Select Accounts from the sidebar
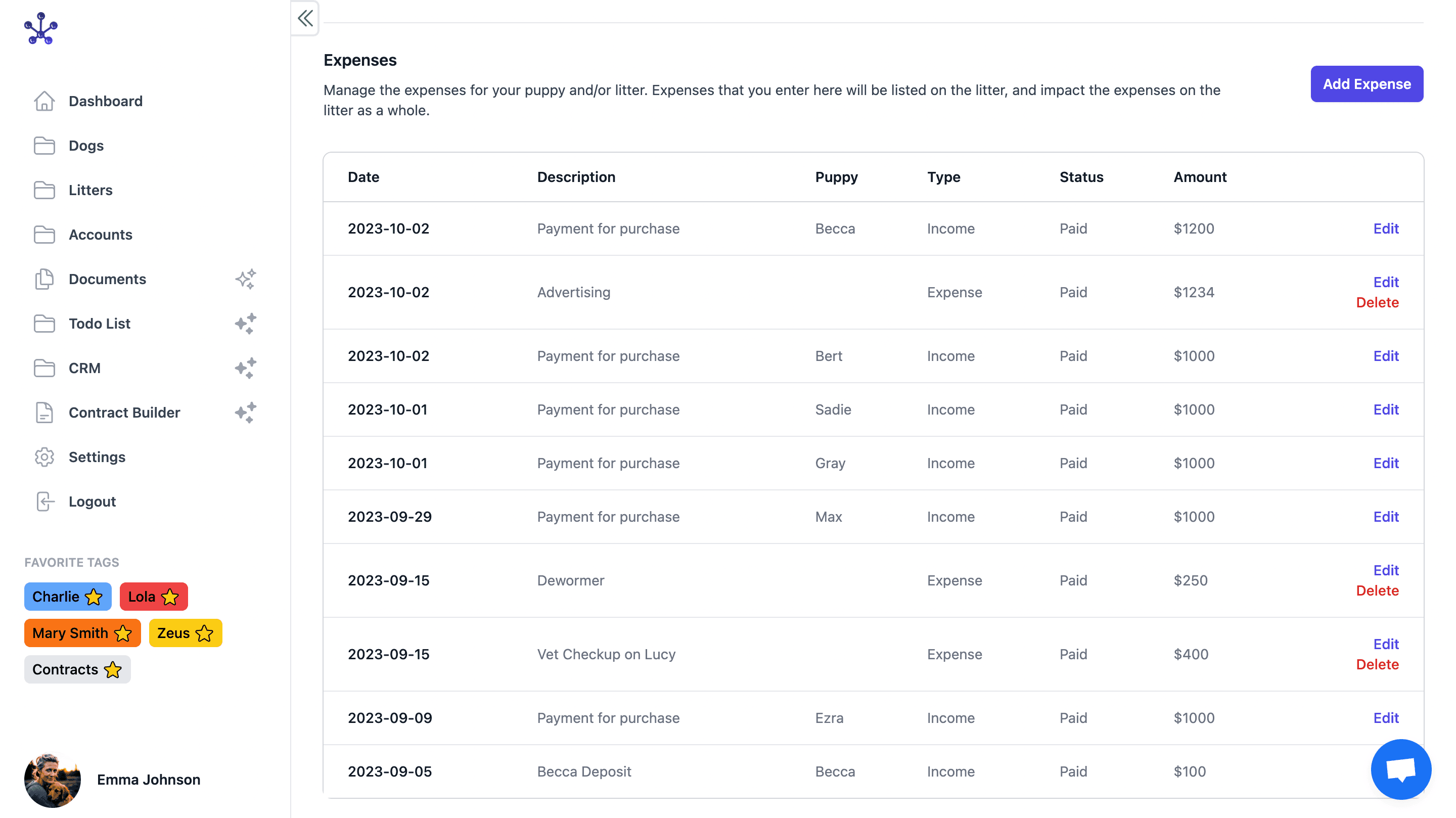Screen dimensions: 1456x818 100,234
